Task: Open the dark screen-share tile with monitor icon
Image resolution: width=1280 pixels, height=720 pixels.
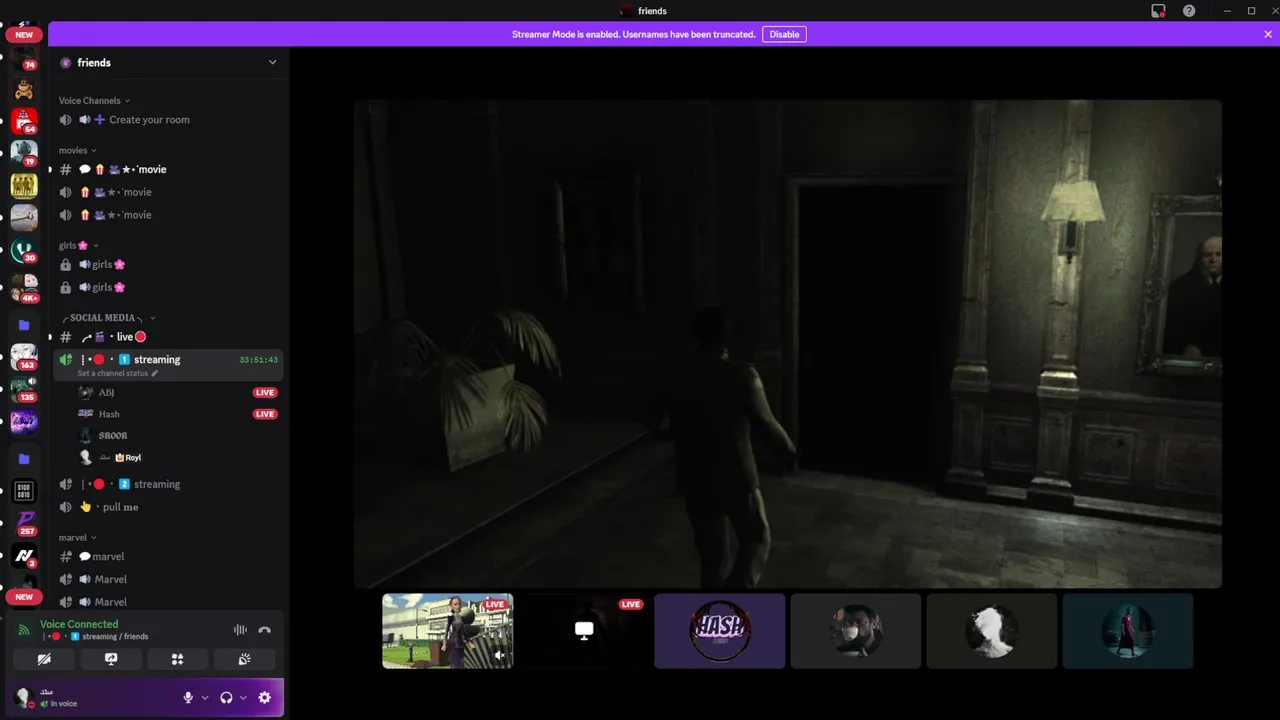Action: 584,631
